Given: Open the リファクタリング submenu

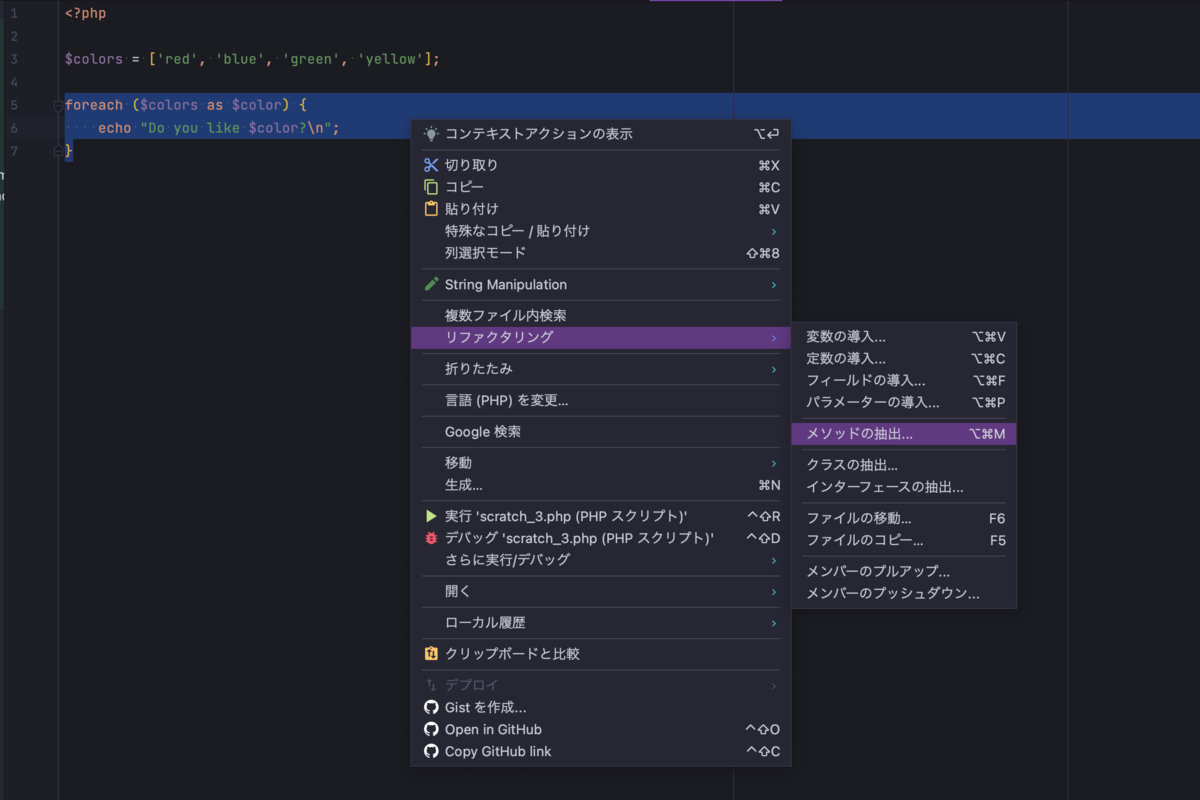Looking at the screenshot, I should 601,338.
